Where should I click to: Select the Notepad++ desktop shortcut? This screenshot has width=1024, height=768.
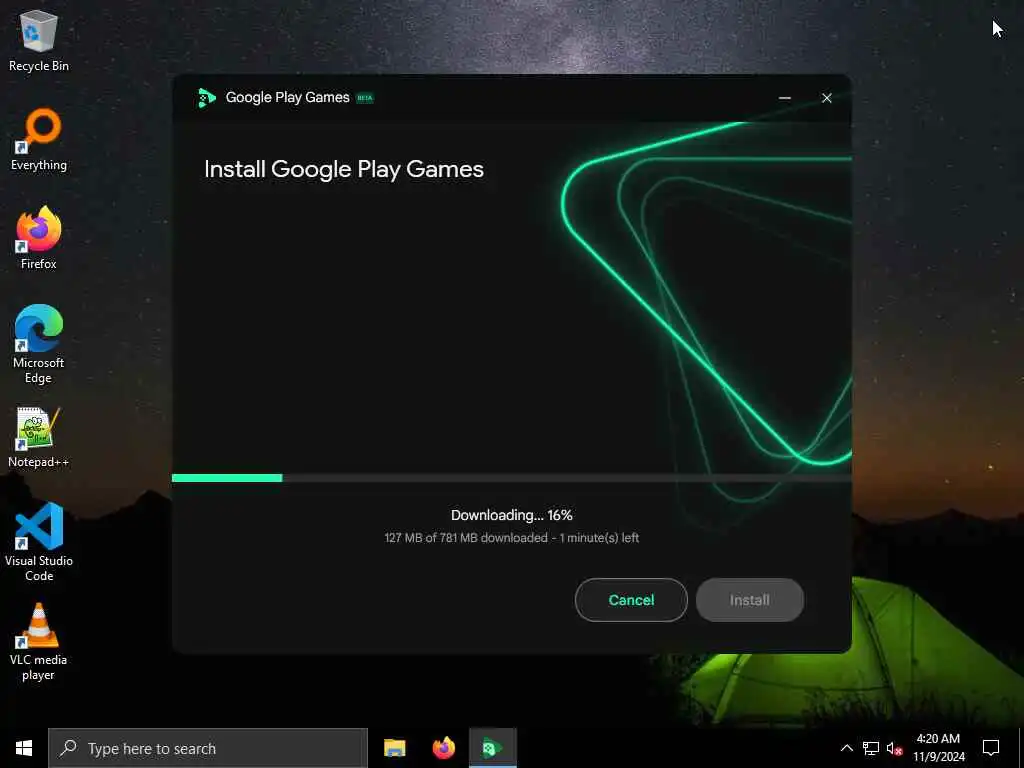click(x=39, y=438)
